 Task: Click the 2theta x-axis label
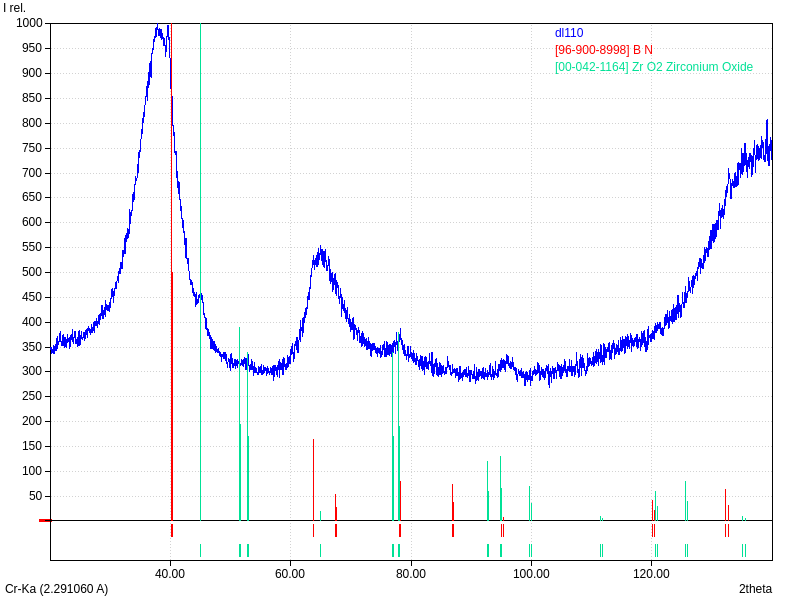(x=755, y=589)
